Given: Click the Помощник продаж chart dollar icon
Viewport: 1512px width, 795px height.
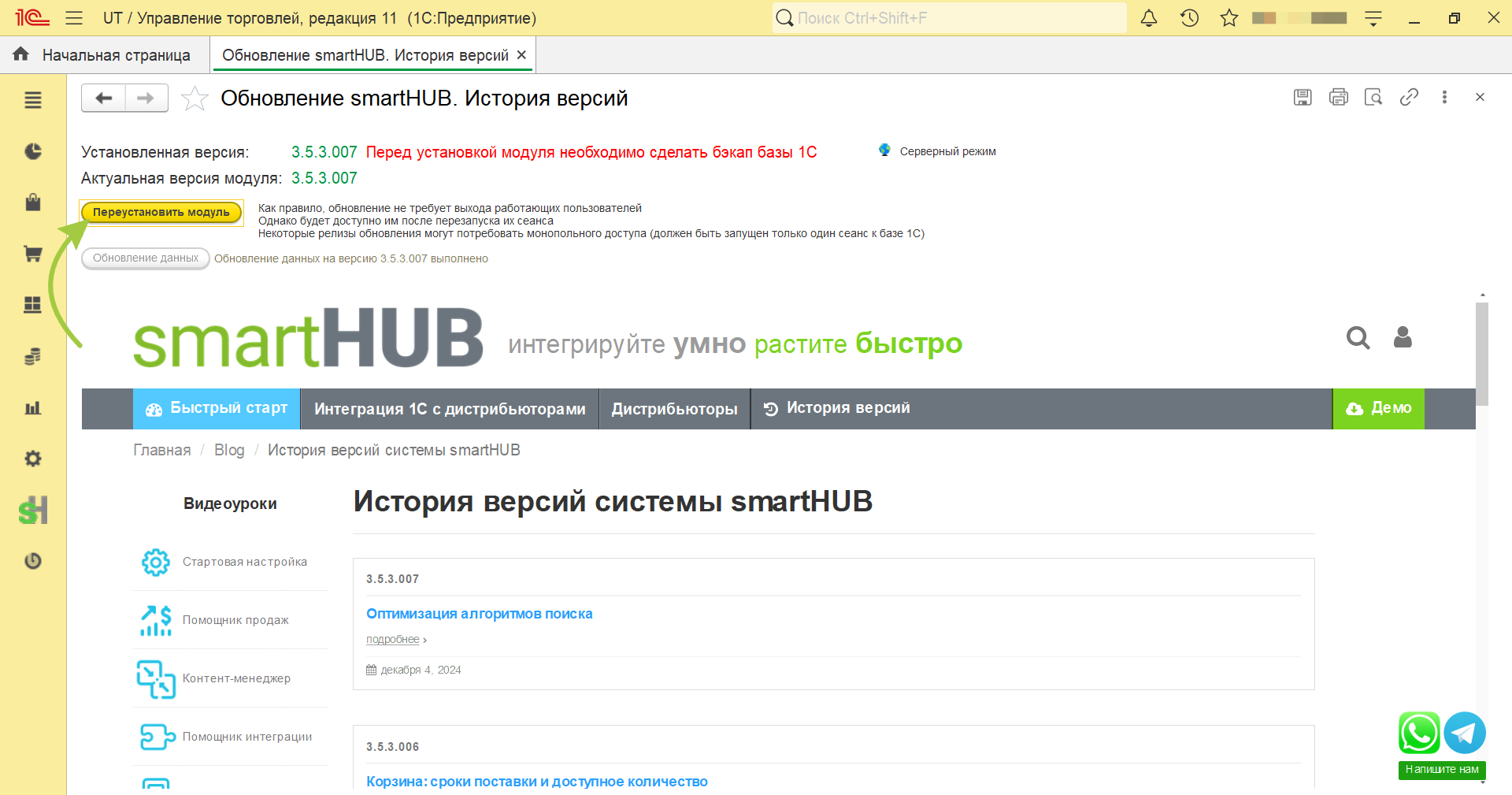Looking at the screenshot, I should click(156, 620).
